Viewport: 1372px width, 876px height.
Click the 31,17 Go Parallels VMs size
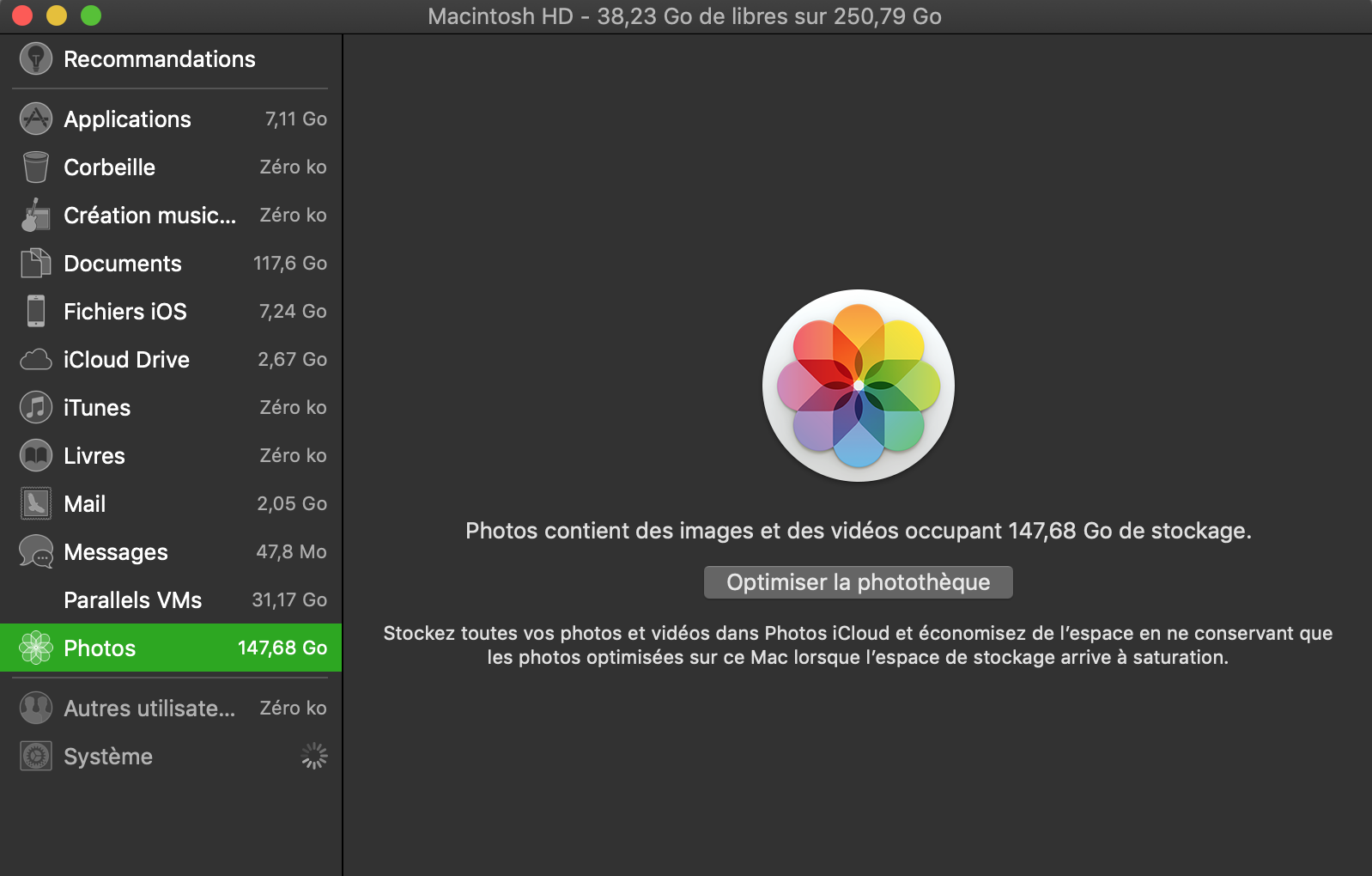pyautogui.click(x=289, y=599)
